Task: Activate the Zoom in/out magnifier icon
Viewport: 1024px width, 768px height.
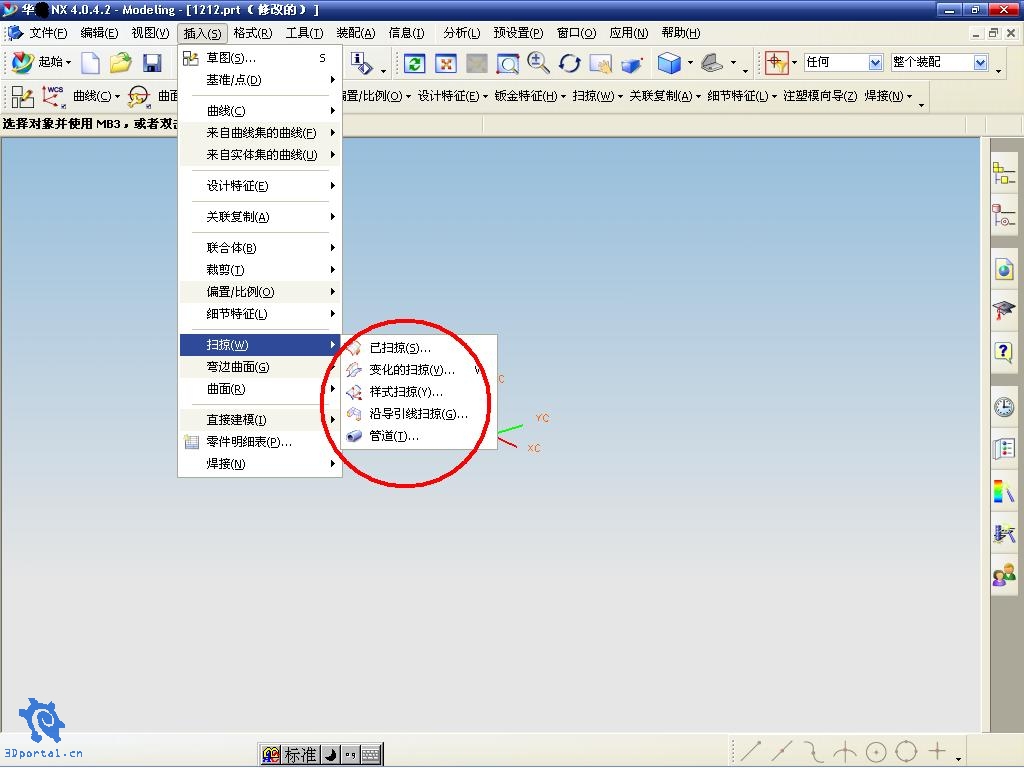Action: coord(538,63)
